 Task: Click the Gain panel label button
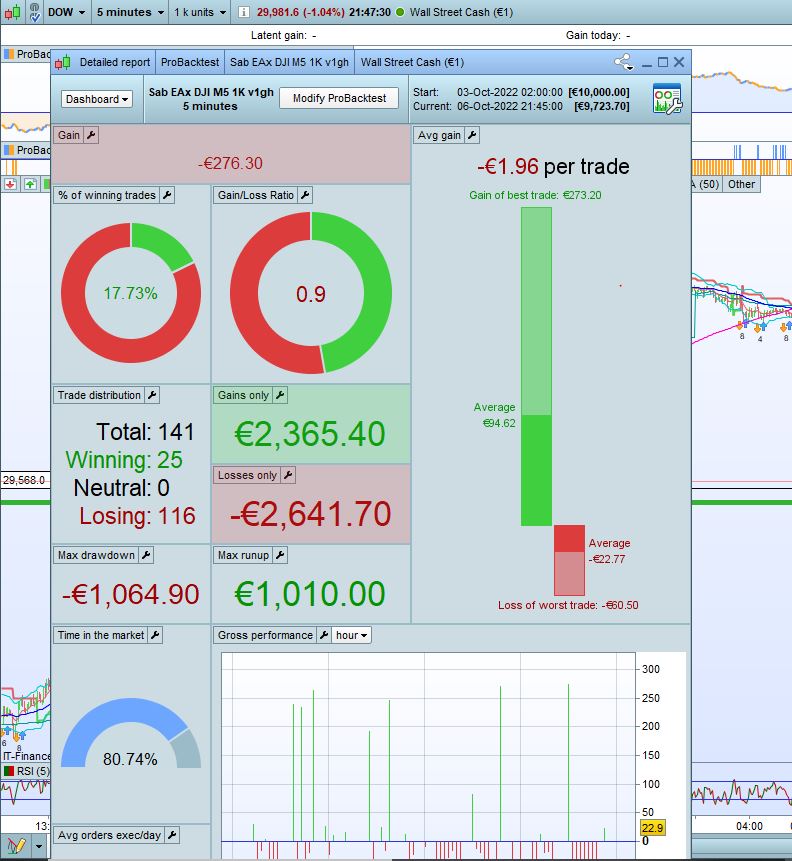coord(69,135)
